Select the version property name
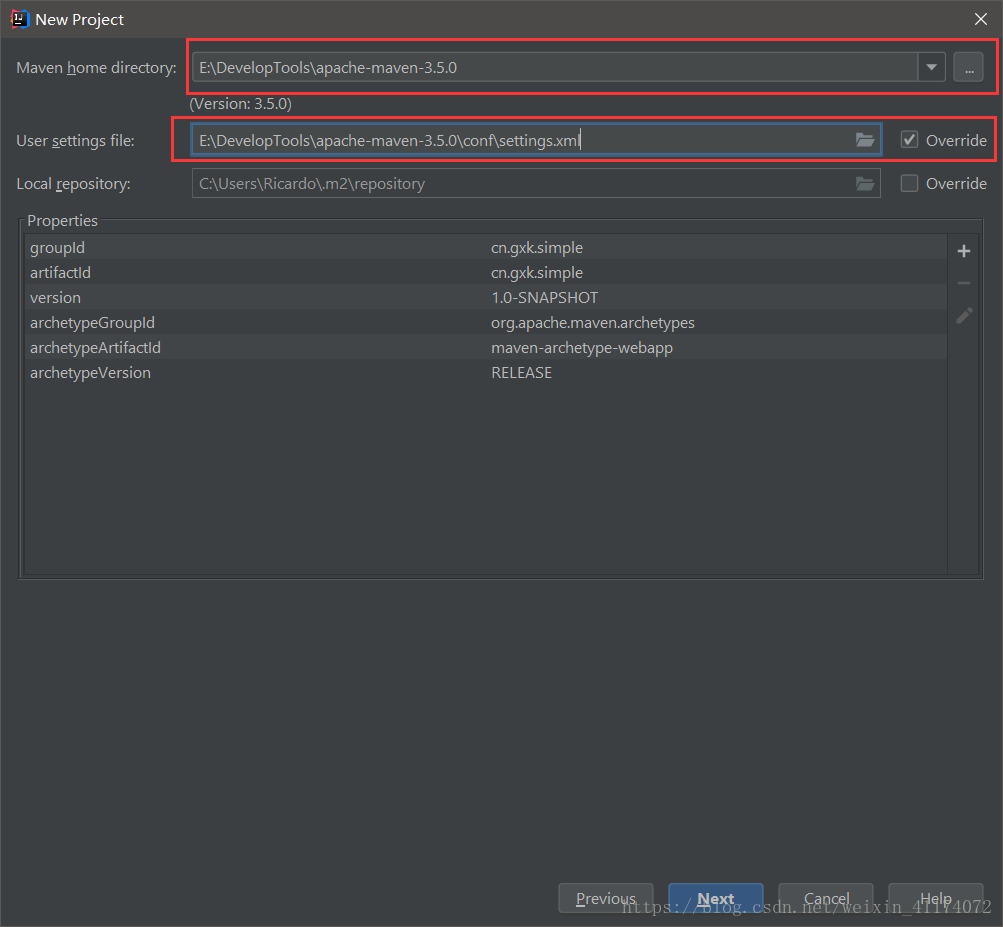The width and height of the screenshot is (1003, 927). [x=55, y=297]
